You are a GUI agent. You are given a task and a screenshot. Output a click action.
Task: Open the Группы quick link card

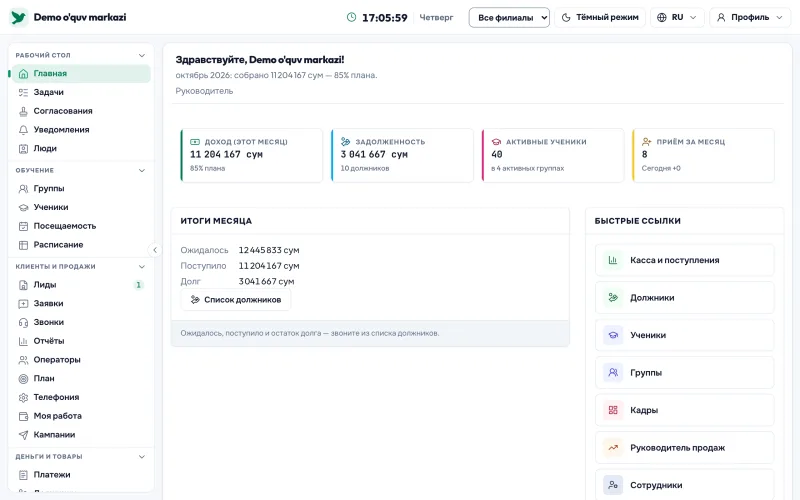click(x=685, y=373)
